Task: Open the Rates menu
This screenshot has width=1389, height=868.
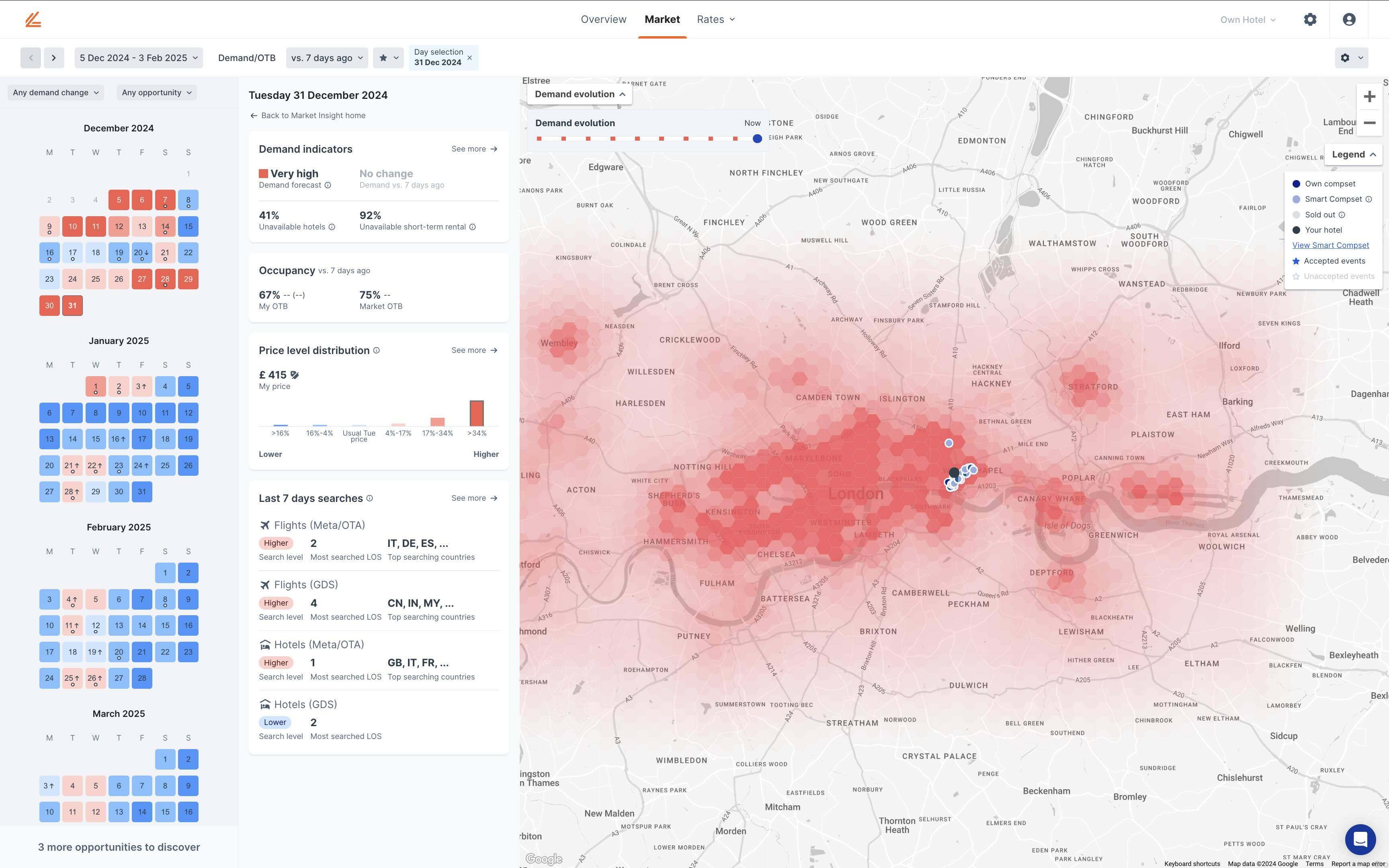Action: tap(715, 20)
